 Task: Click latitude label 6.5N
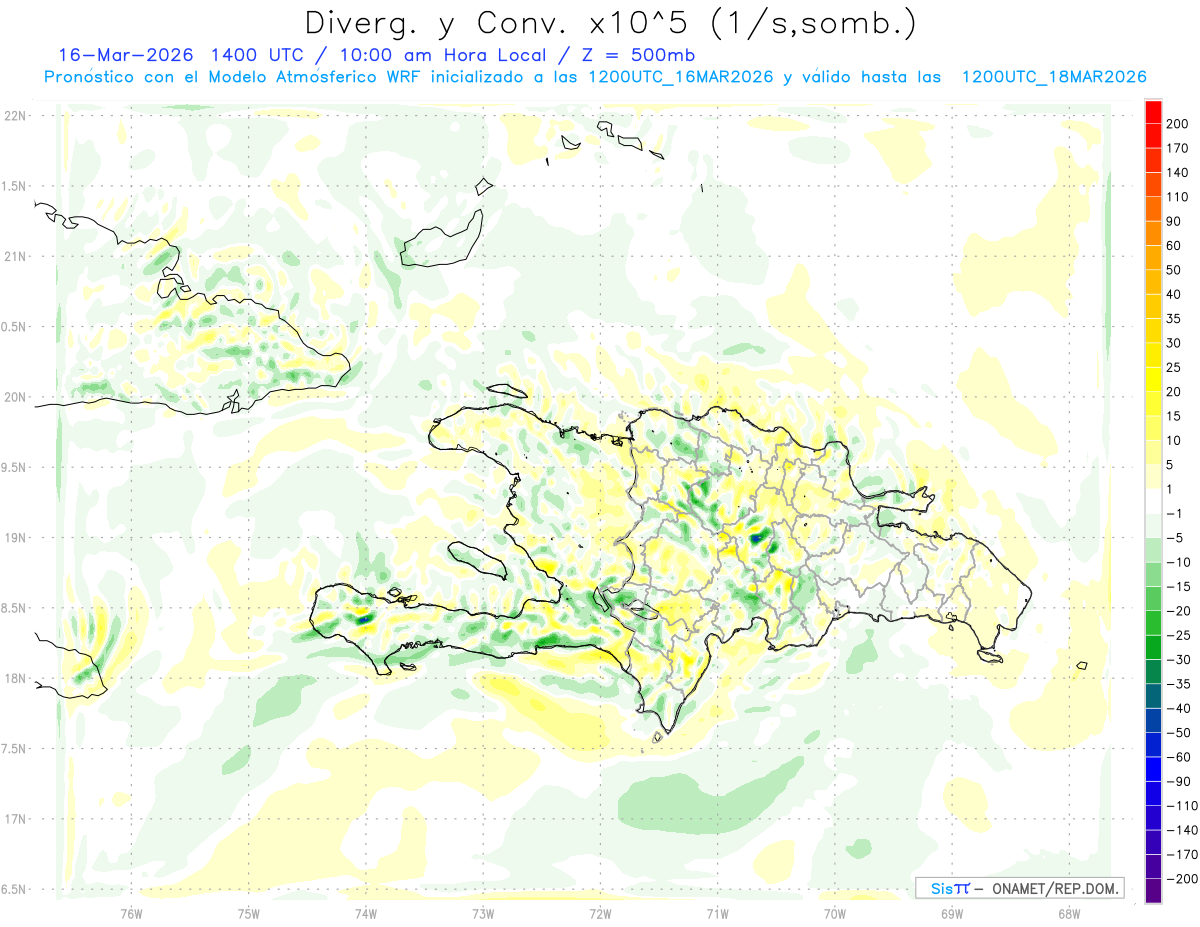pos(15,889)
